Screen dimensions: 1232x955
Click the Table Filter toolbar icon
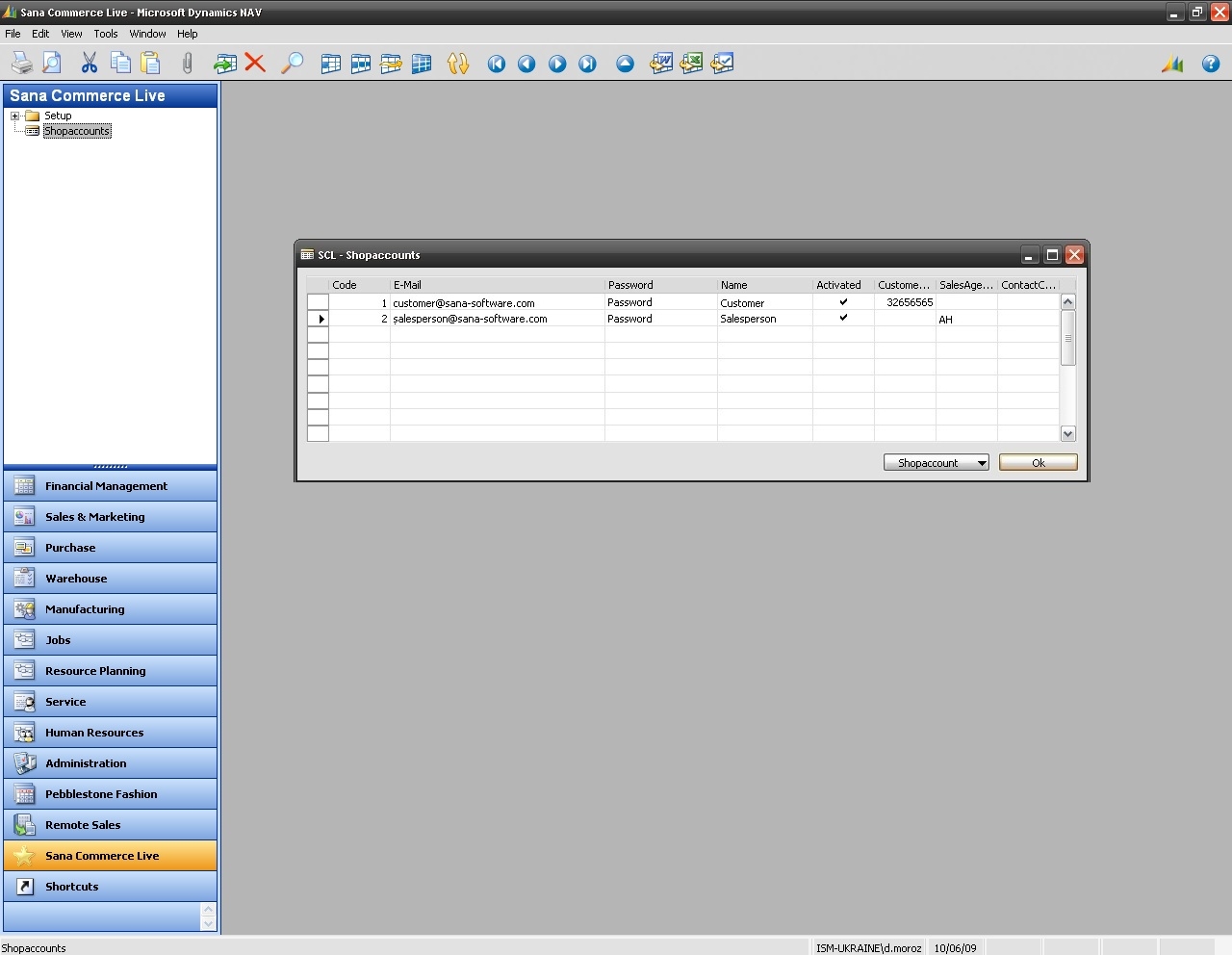tap(361, 64)
